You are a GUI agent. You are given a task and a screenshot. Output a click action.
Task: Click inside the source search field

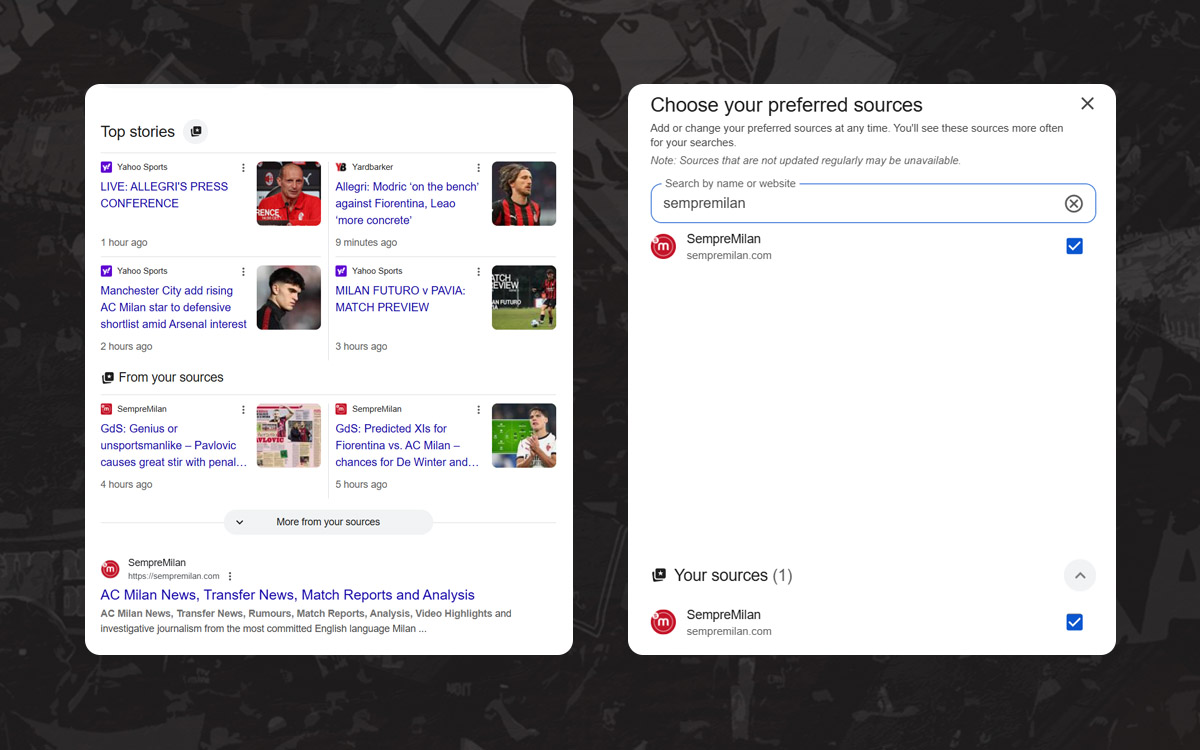click(x=850, y=203)
